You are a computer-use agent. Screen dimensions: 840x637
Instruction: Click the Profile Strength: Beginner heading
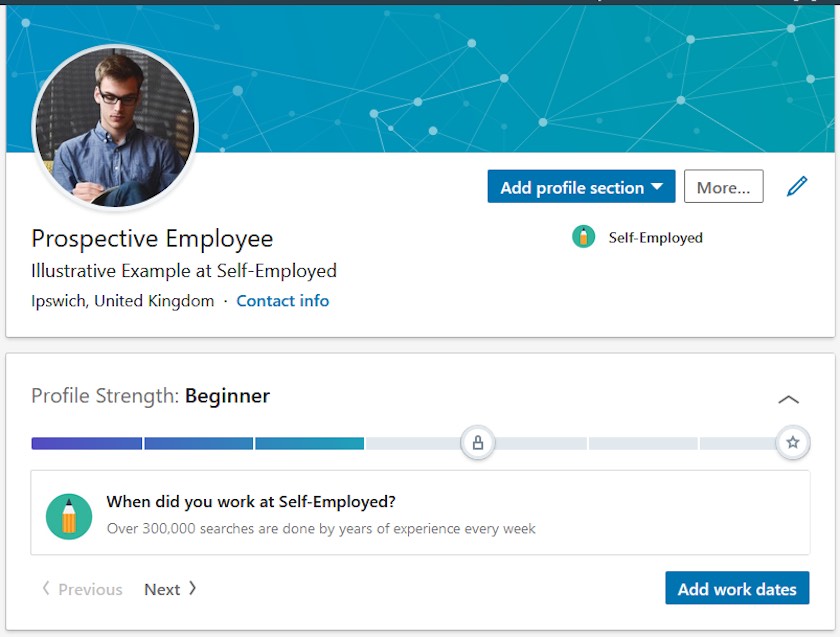[x=149, y=396]
